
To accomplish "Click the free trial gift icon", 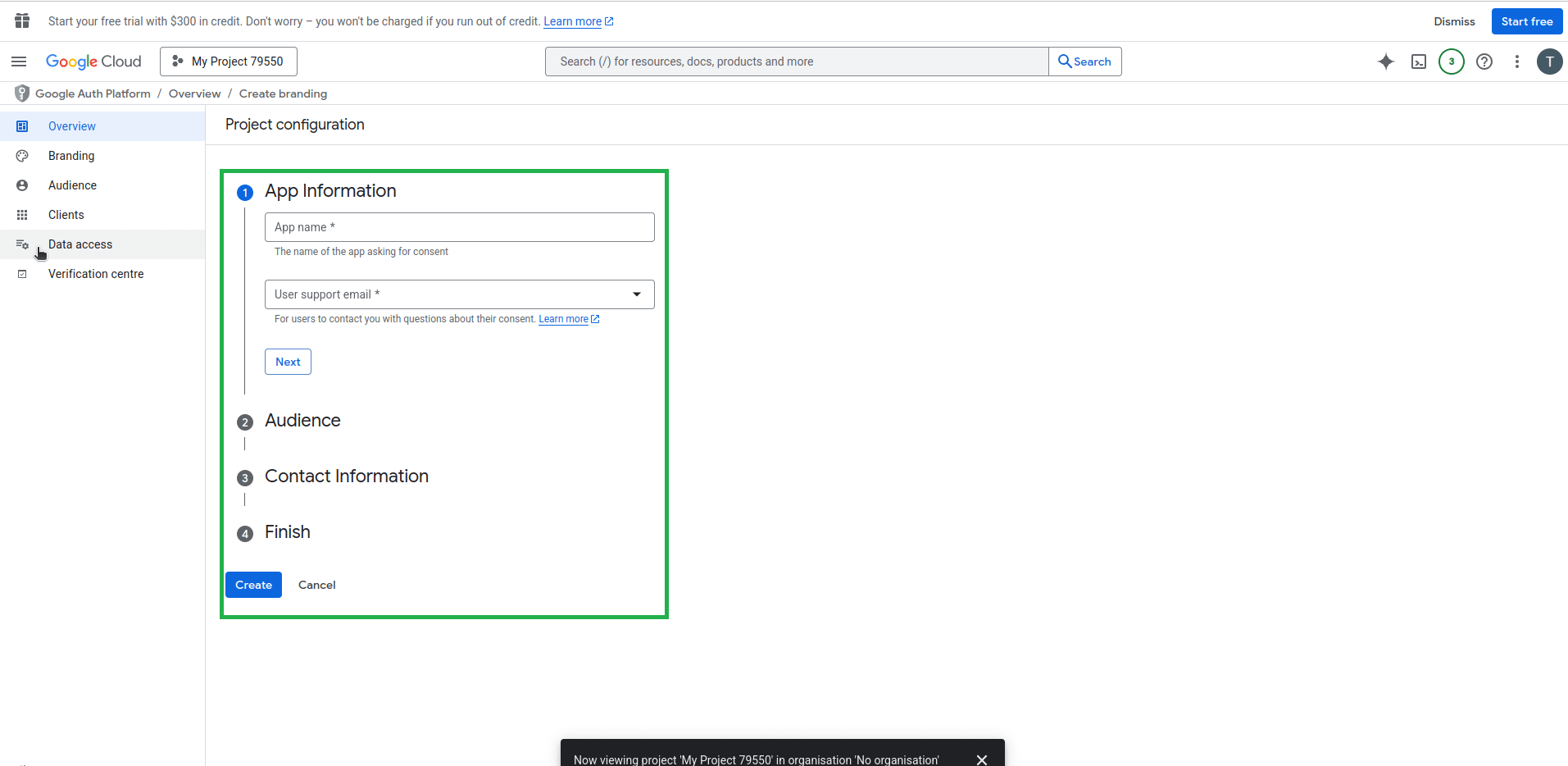I will [22, 21].
